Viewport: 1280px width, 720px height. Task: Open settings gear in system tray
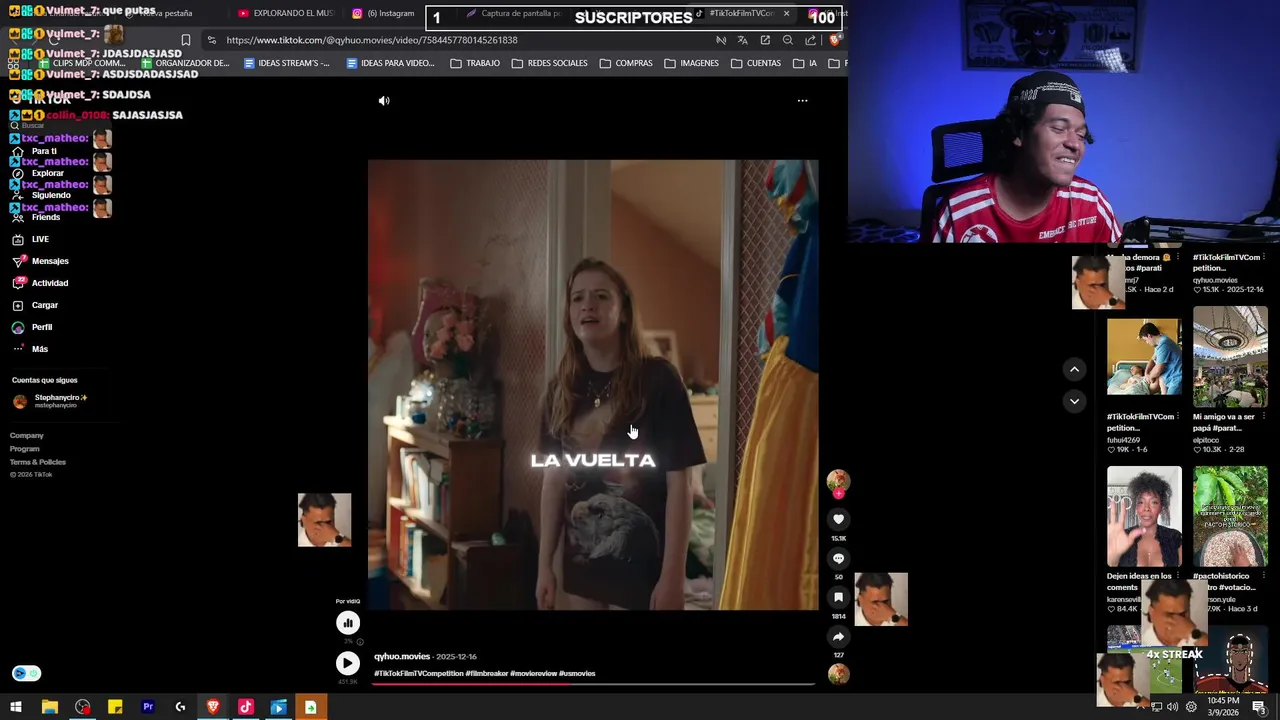[x=1190, y=707]
